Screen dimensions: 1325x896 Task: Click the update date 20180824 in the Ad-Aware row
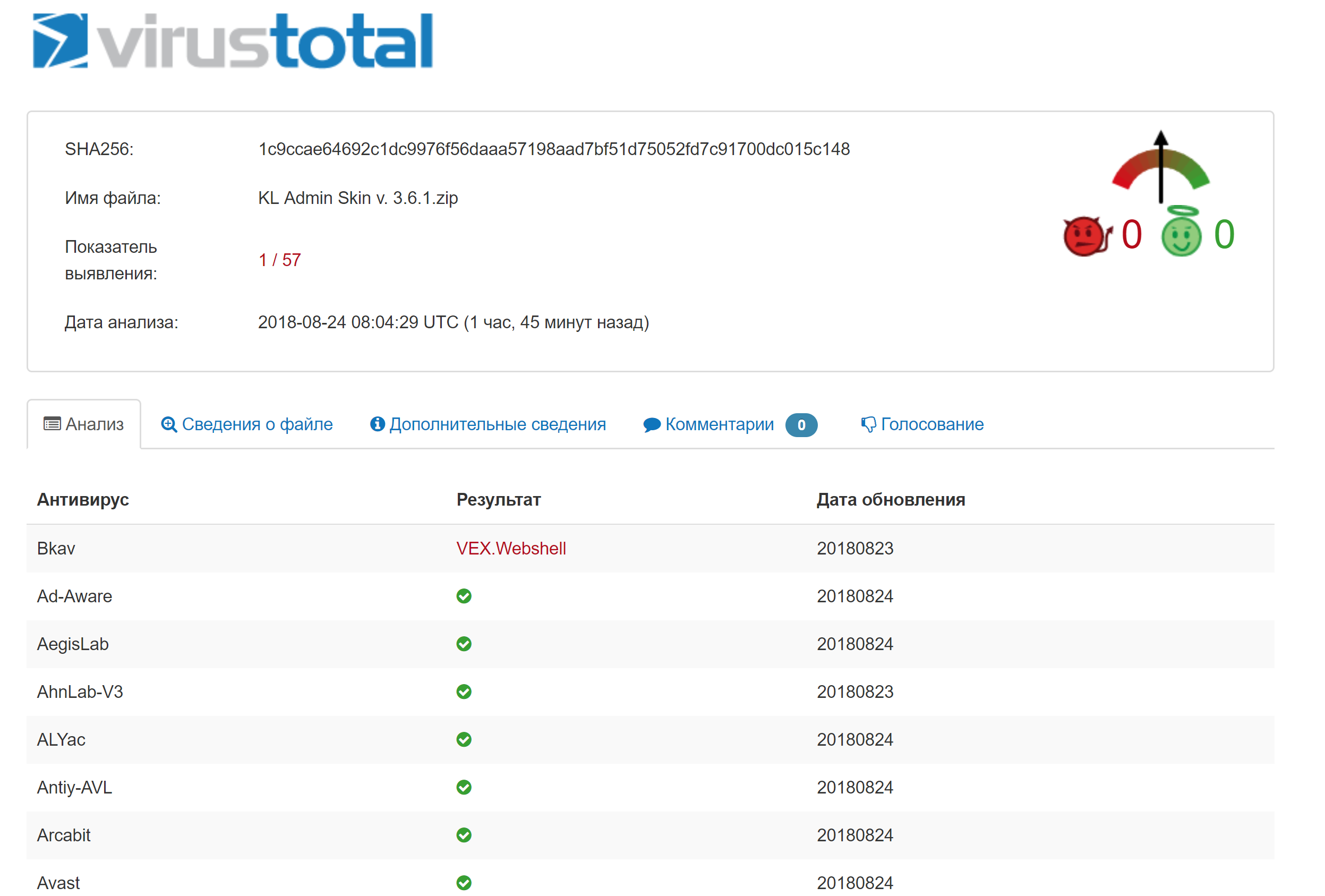854,596
